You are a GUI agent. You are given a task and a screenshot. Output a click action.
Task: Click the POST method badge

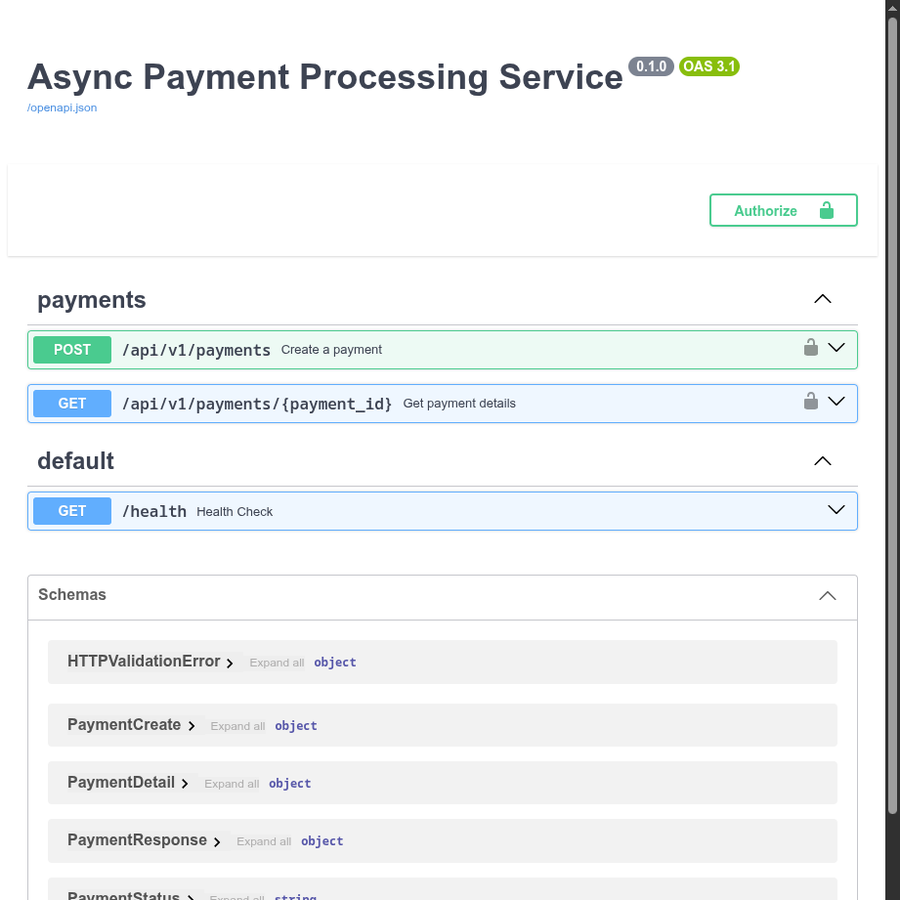[72, 350]
